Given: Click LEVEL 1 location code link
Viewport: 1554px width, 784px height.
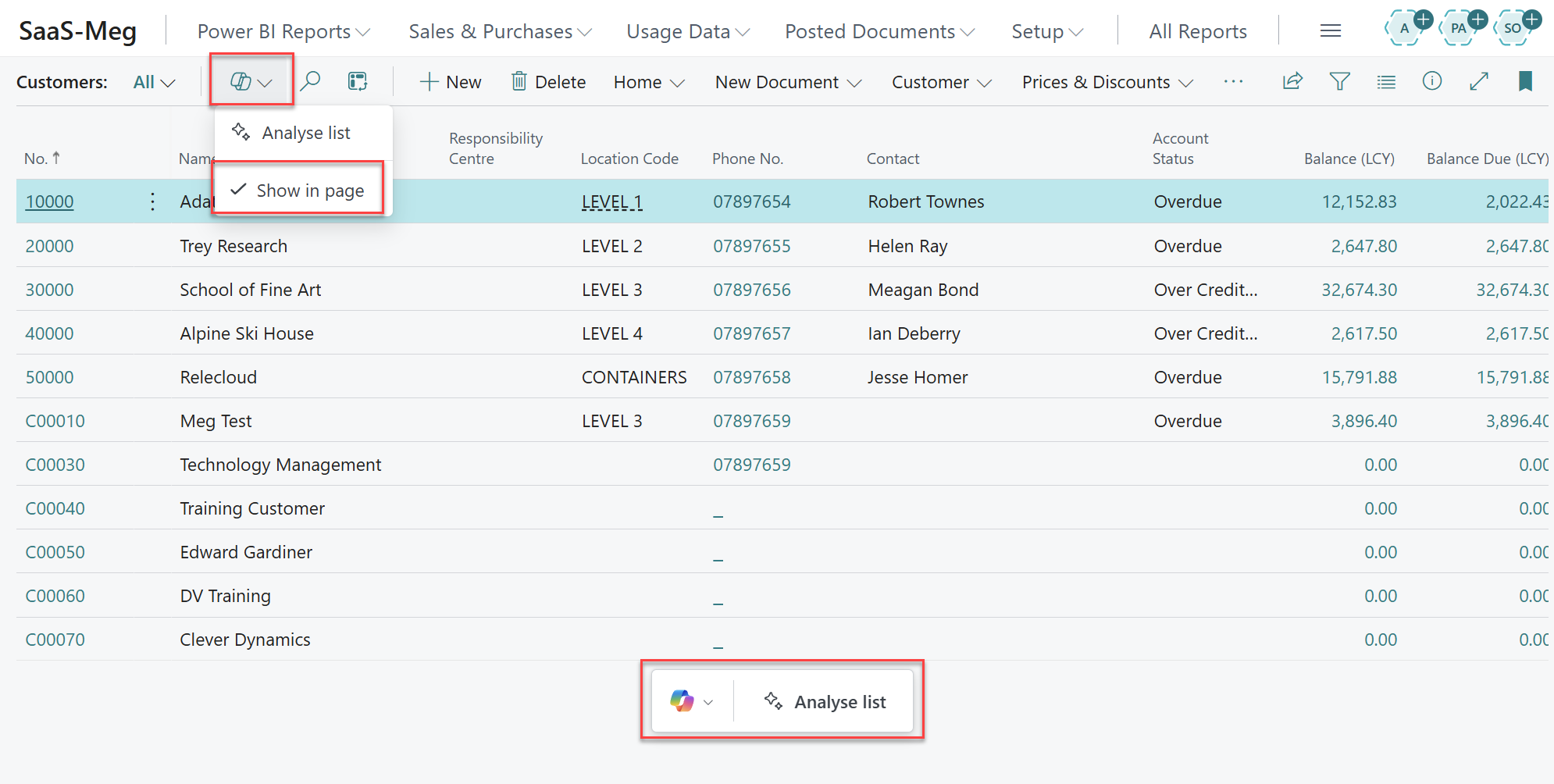Looking at the screenshot, I should 612,201.
